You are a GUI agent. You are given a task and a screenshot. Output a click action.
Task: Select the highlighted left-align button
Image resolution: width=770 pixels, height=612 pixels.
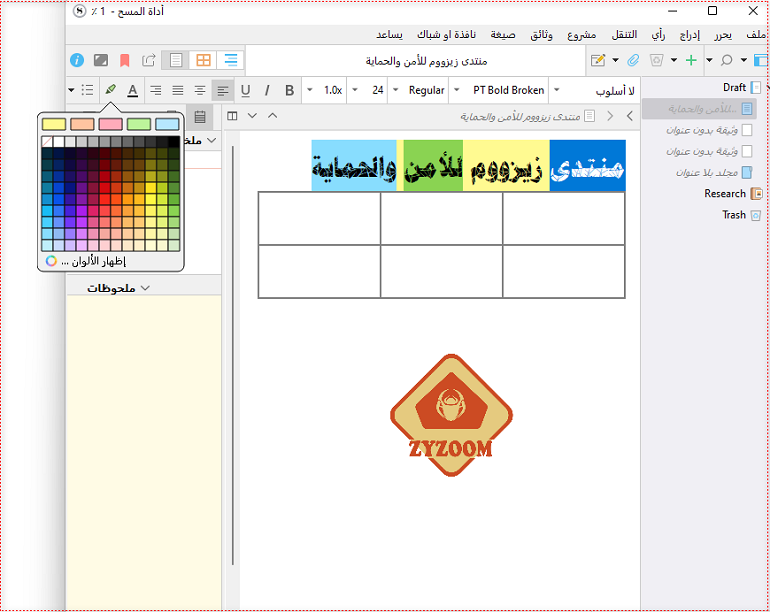[x=223, y=90]
